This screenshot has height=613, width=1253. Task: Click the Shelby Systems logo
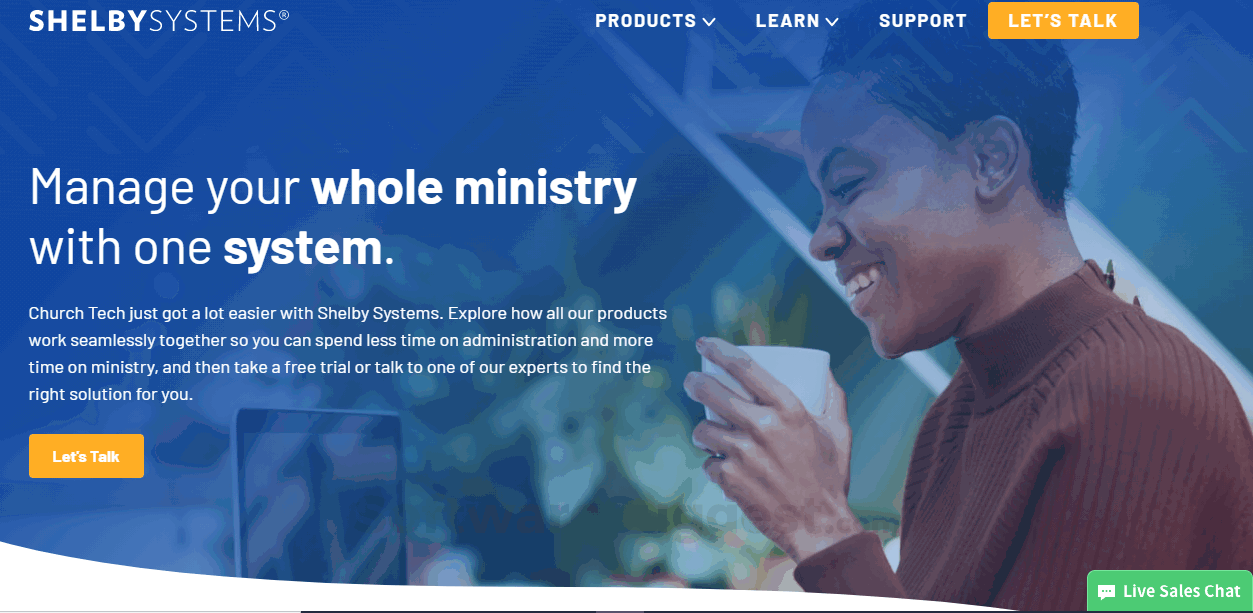coord(159,21)
